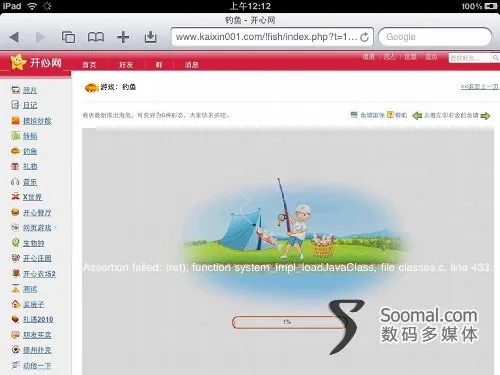
Task: Open 开心庄园 from the sidebar
Action: [37, 258]
